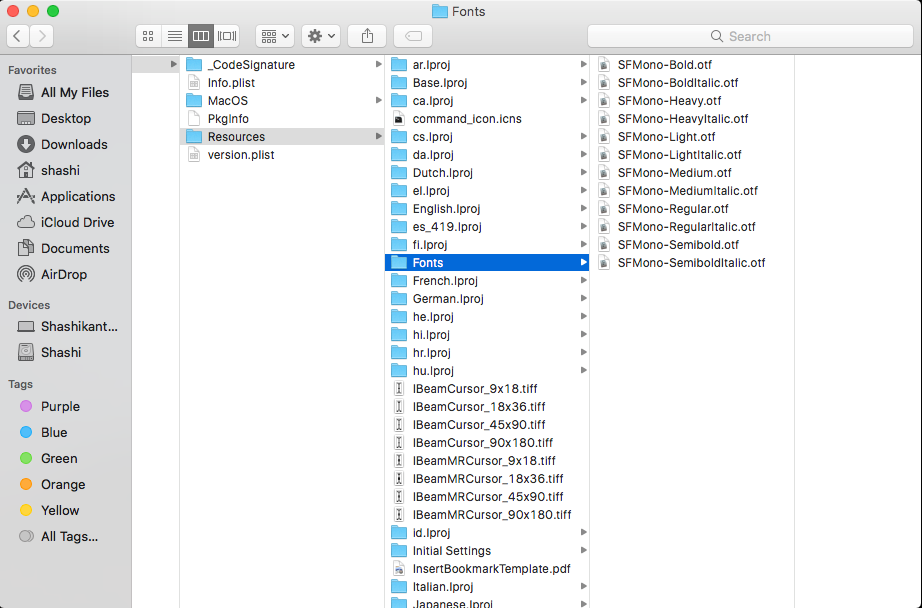
Task: Select SFMono-BoldItalic.otf font file
Action: (692, 83)
